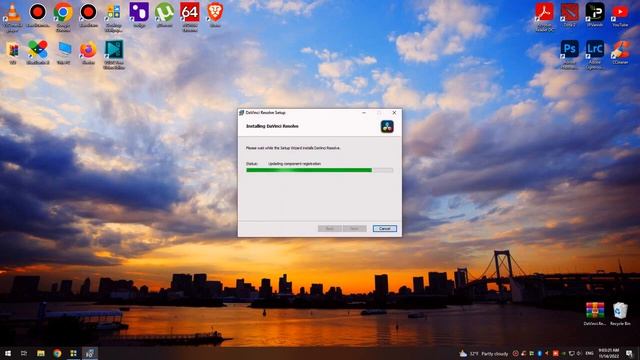Open the ENG language indicator
This screenshot has width=640, height=360.
pos(589,353)
